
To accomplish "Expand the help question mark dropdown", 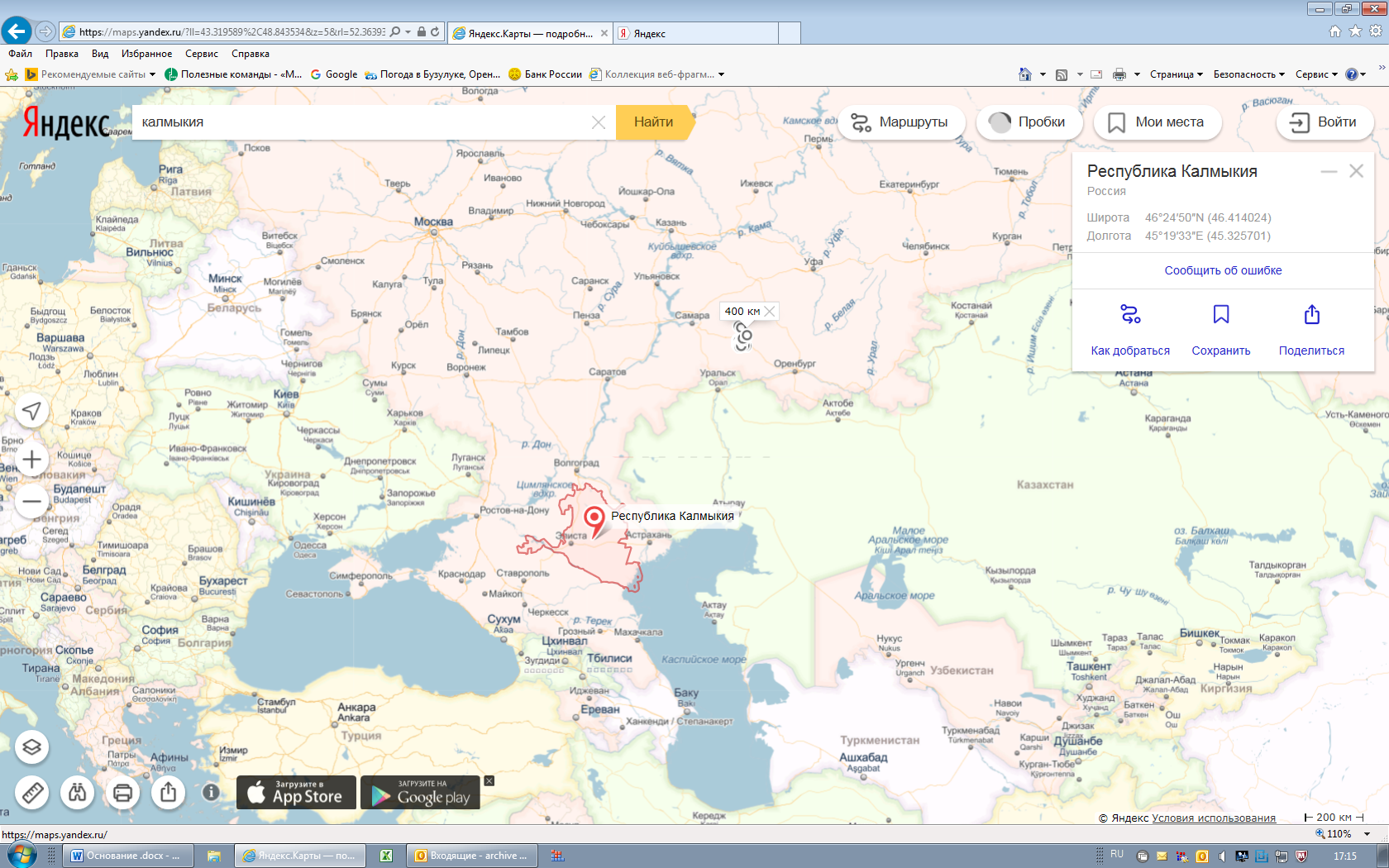I will click(1363, 74).
